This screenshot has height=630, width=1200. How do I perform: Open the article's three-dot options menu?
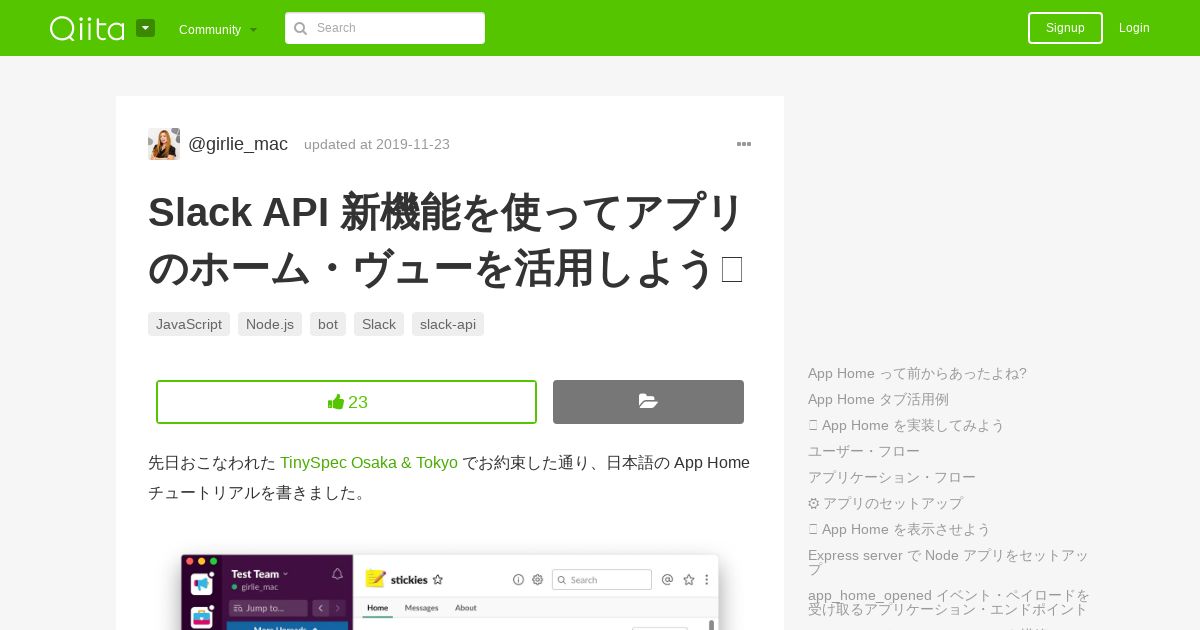tap(744, 144)
